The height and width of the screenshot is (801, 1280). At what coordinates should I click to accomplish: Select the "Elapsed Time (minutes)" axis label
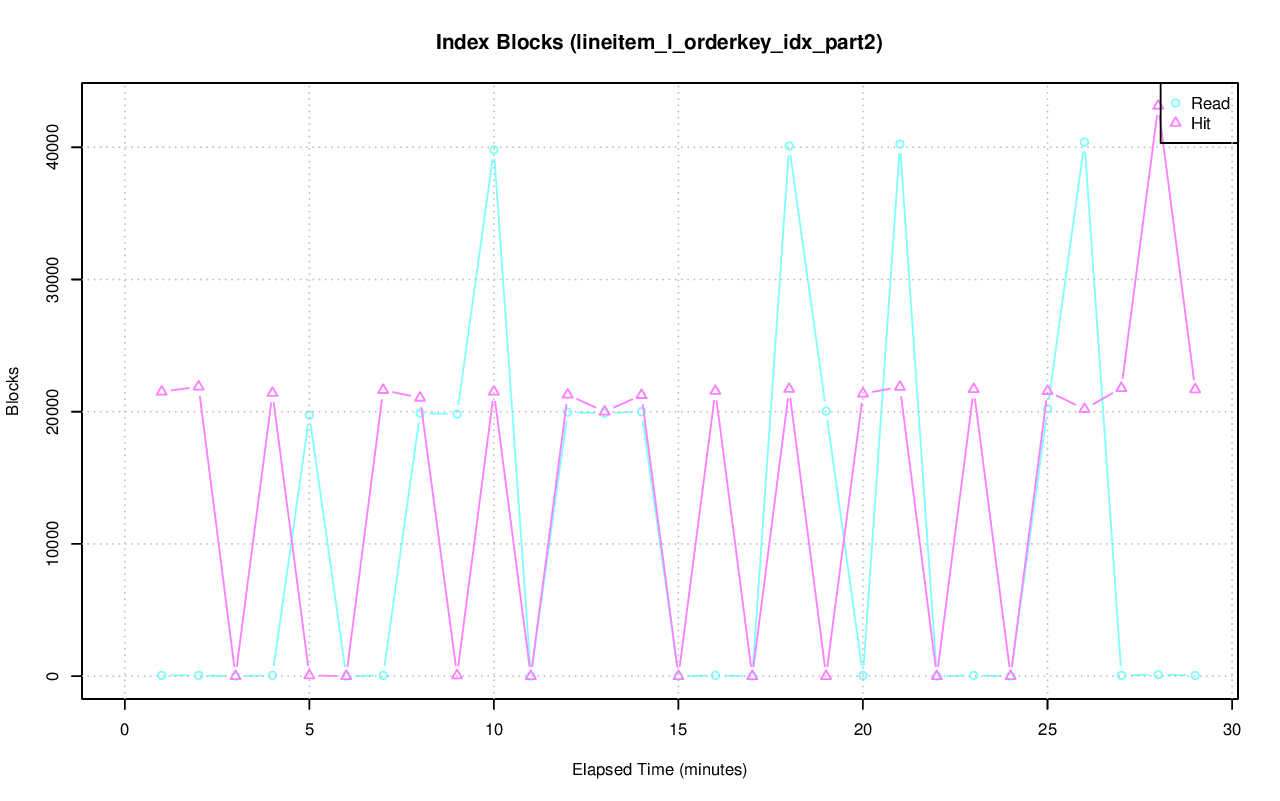pyautogui.click(x=659, y=770)
